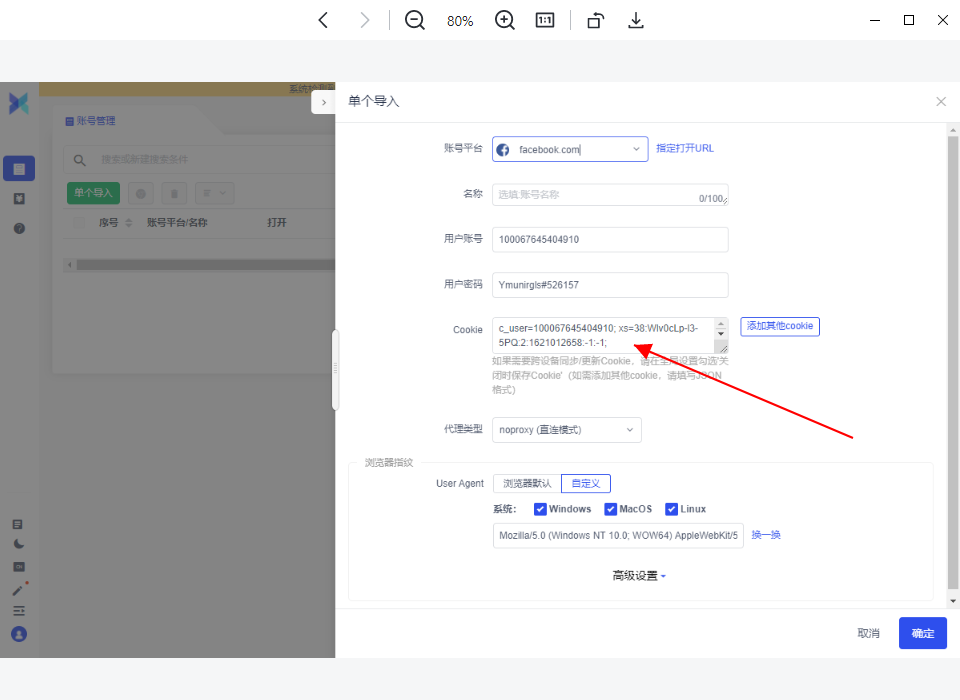Viewport: 960px width, 700px height.
Task: Select the 自定义 User Agent option
Action: (x=586, y=483)
